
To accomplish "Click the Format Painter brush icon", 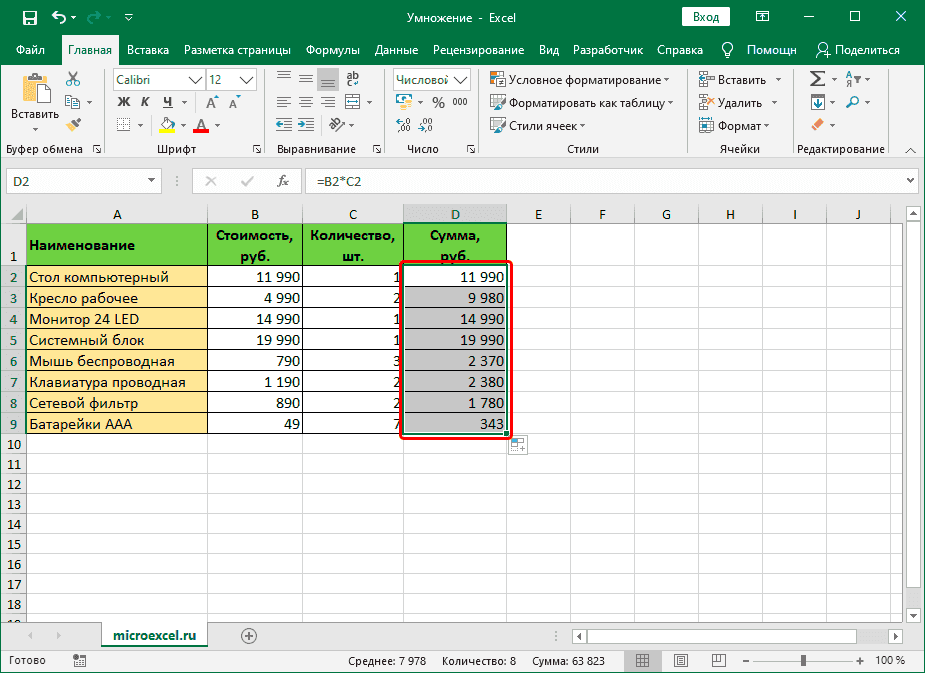I will point(73,124).
